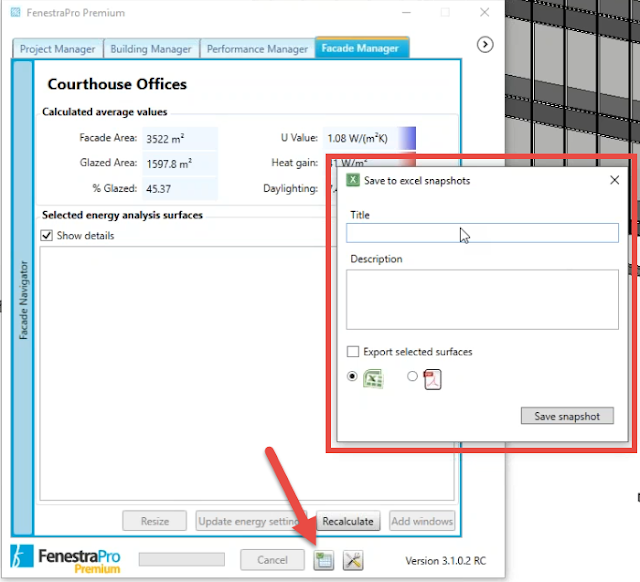The height and width of the screenshot is (582, 640).
Task: Open the Performance Manager tab
Action: coord(257,49)
